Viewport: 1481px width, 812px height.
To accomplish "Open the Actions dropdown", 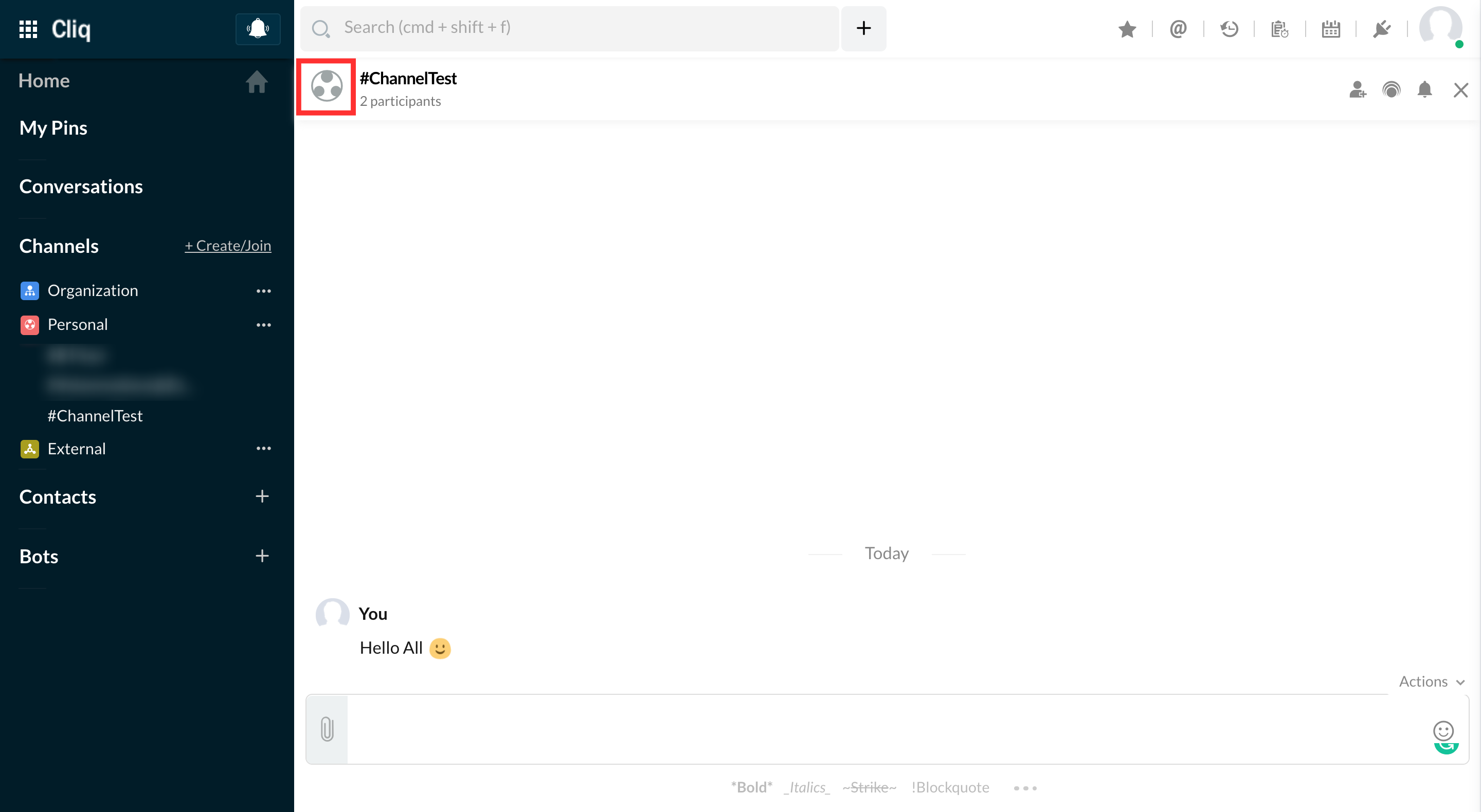I will [x=1432, y=681].
